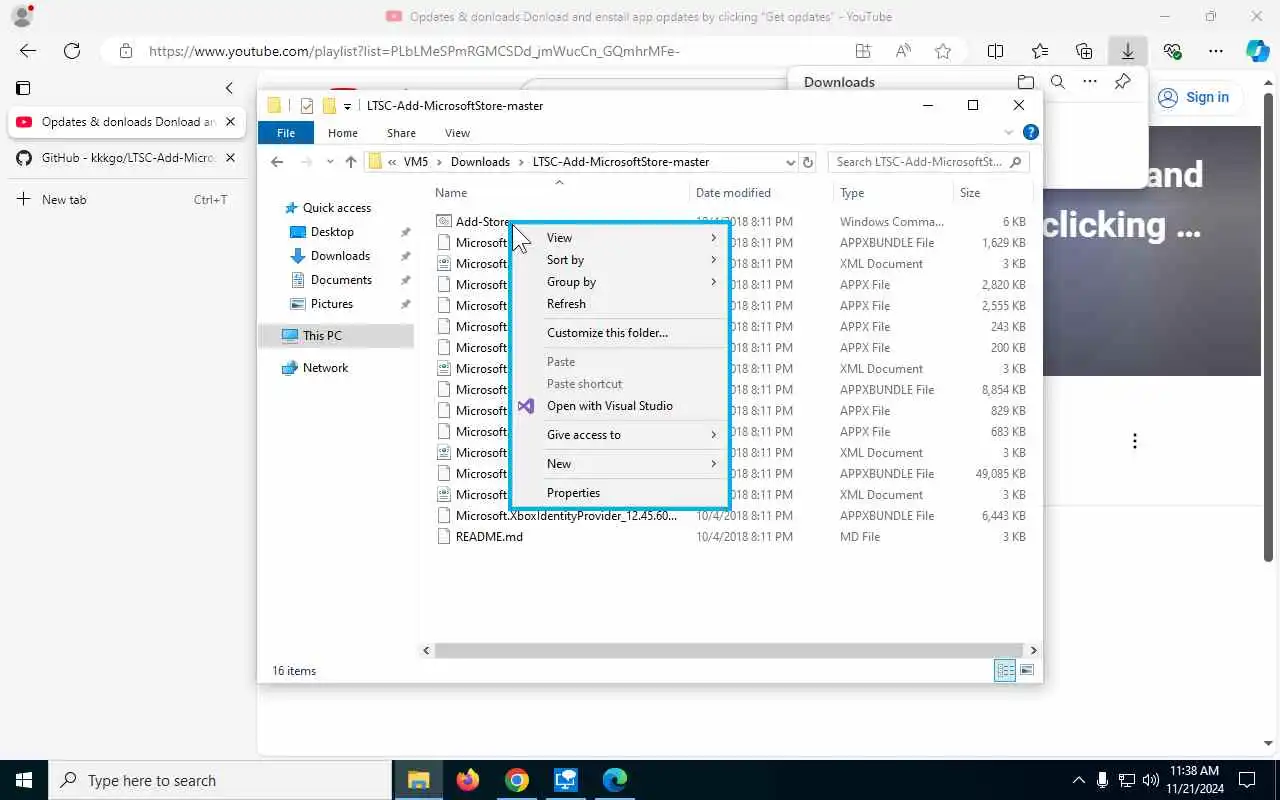Select the README.md file

pyautogui.click(x=489, y=537)
